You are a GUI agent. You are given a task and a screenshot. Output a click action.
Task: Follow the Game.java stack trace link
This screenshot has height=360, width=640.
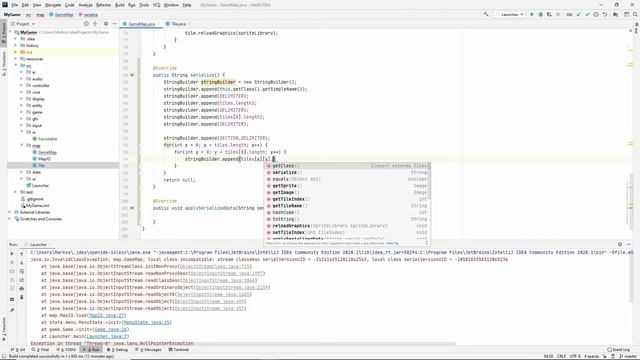tap(111, 329)
